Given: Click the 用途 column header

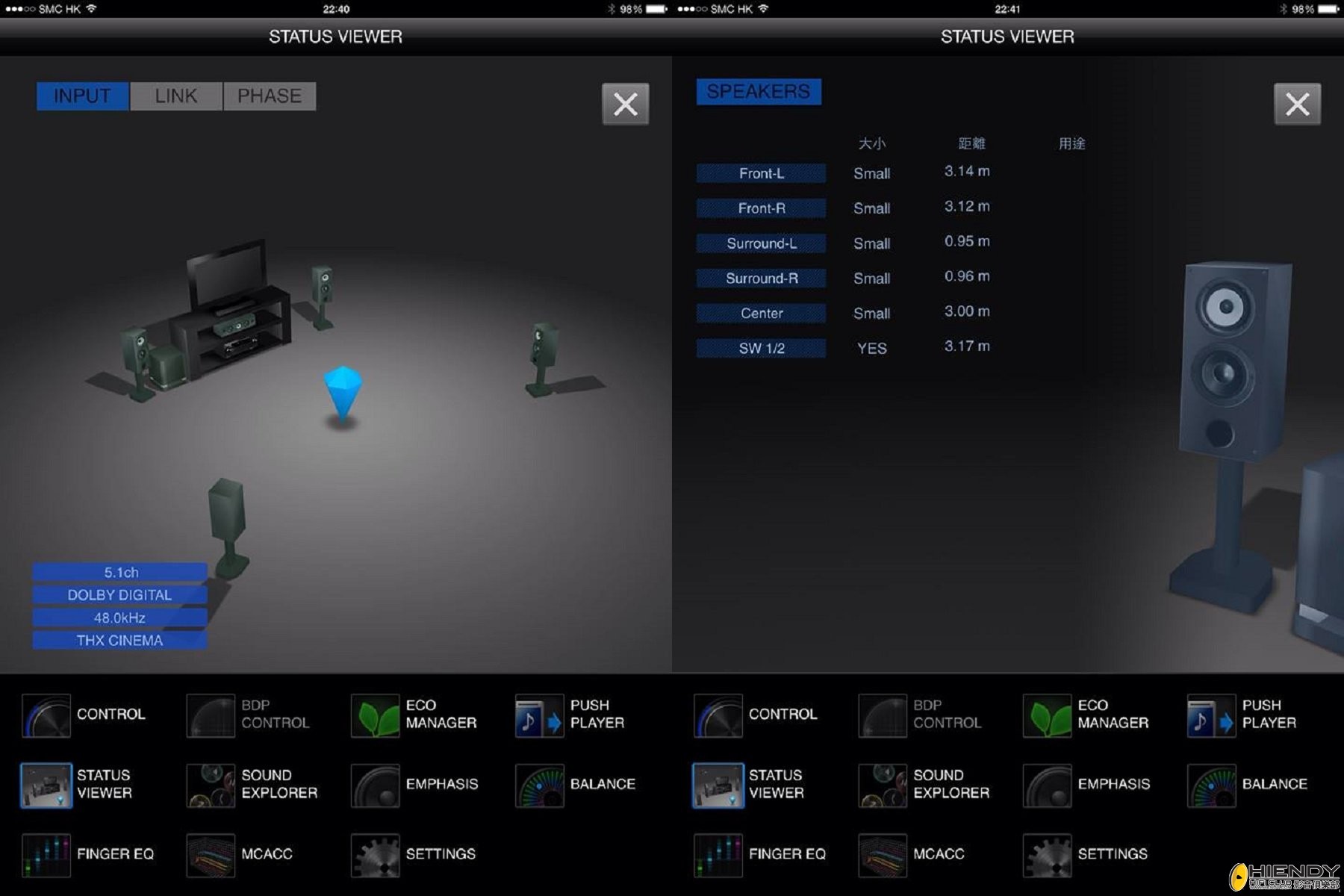Looking at the screenshot, I should 1071,143.
